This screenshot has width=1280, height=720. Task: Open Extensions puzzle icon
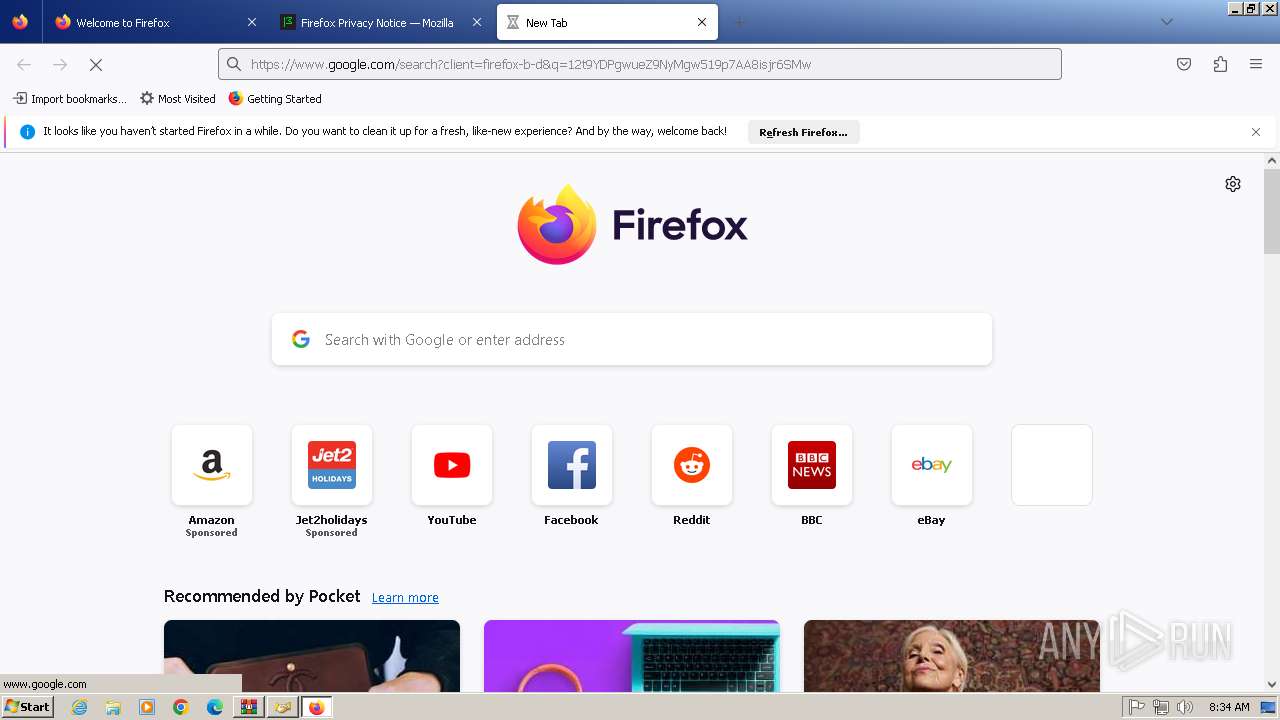[x=1220, y=64]
